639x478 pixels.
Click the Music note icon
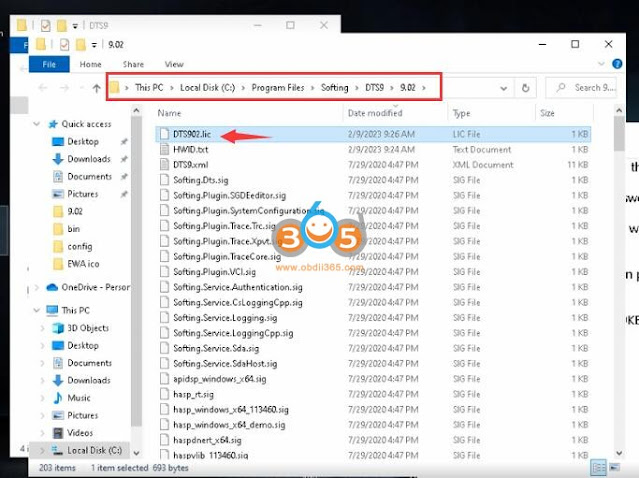click(x=58, y=398)
